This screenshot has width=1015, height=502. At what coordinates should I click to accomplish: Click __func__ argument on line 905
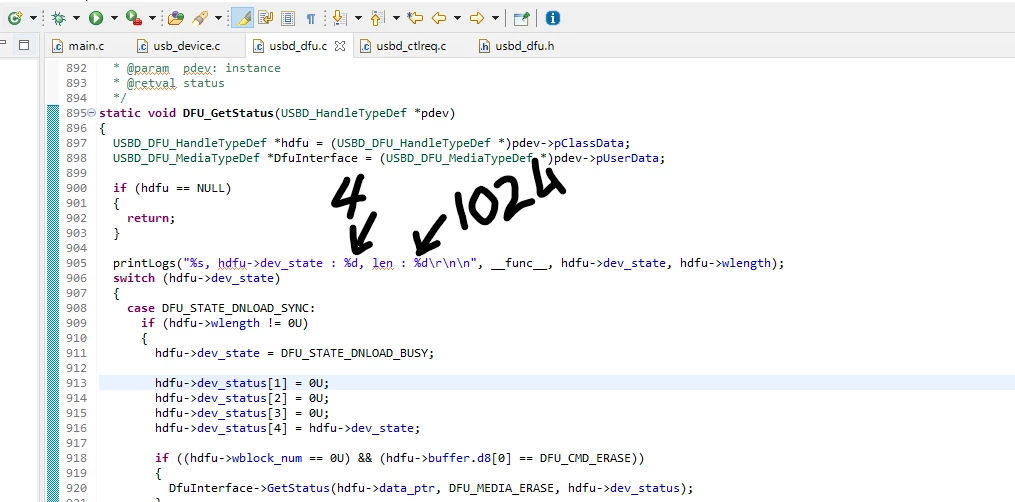click(519, 263)
